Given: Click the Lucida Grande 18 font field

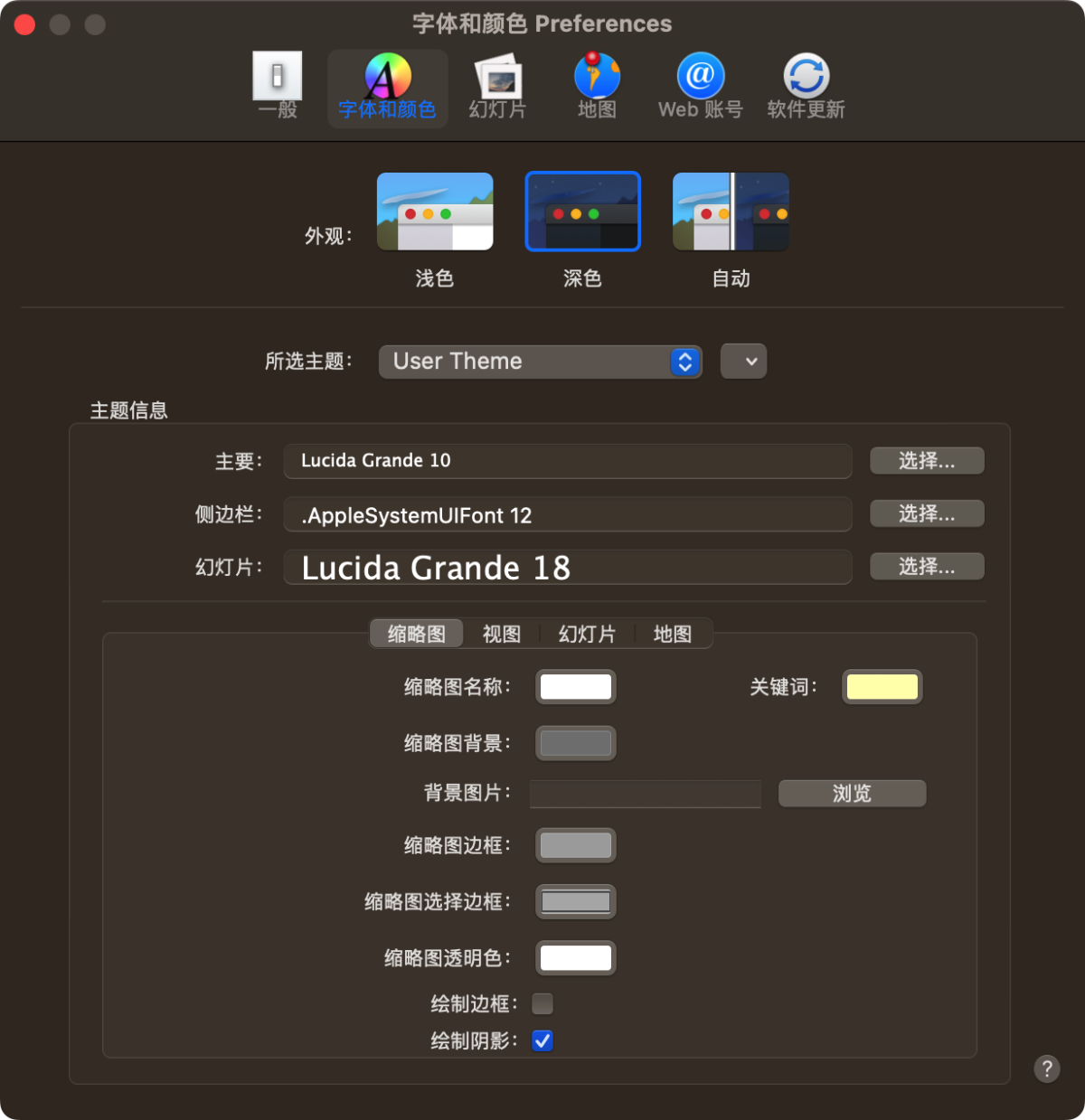Looking at the screenshot, I should (x=568, y=568).
